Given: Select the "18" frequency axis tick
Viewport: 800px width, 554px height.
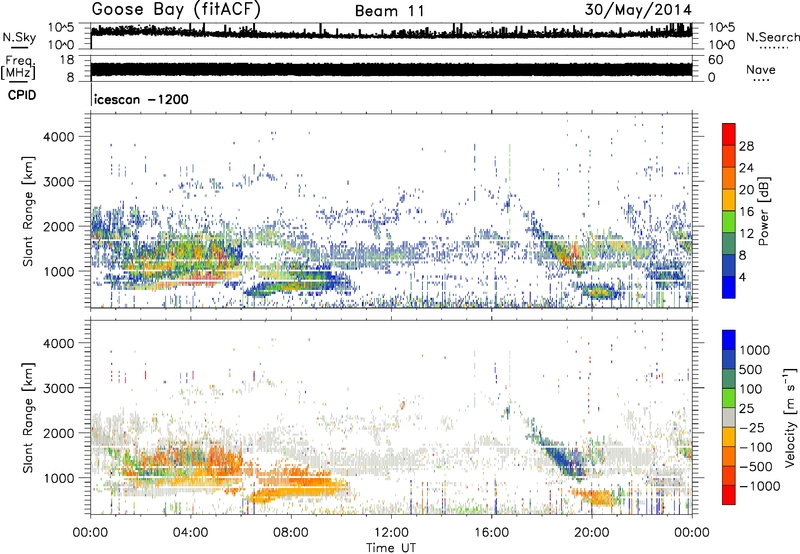Looking at the screenshot, I should point(66,60).
